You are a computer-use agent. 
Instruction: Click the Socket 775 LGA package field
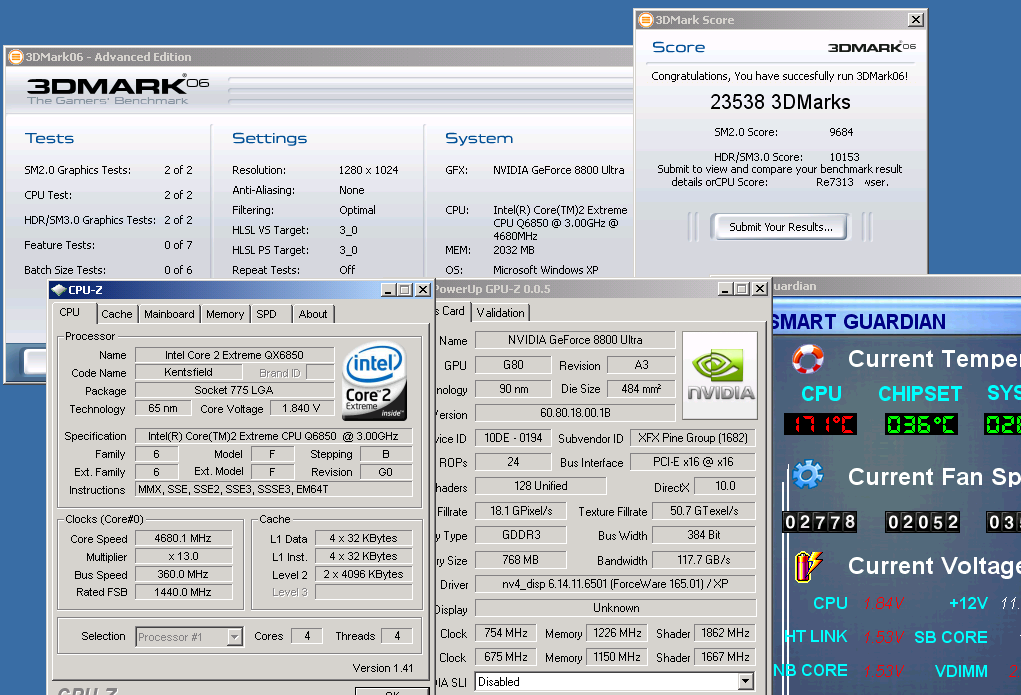[234, 390]
